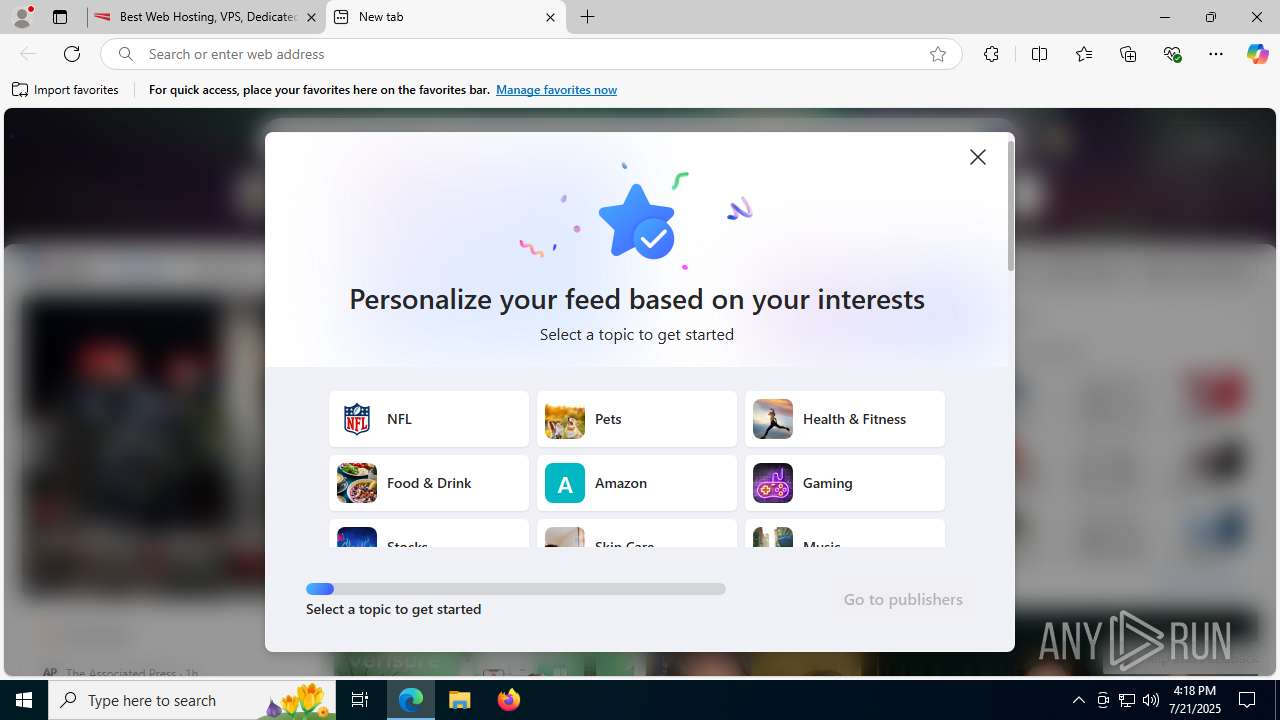The height and width of the screenshot is (720, 1280).
Task: Select the New tab tab
Action: [x=446, y=17]
